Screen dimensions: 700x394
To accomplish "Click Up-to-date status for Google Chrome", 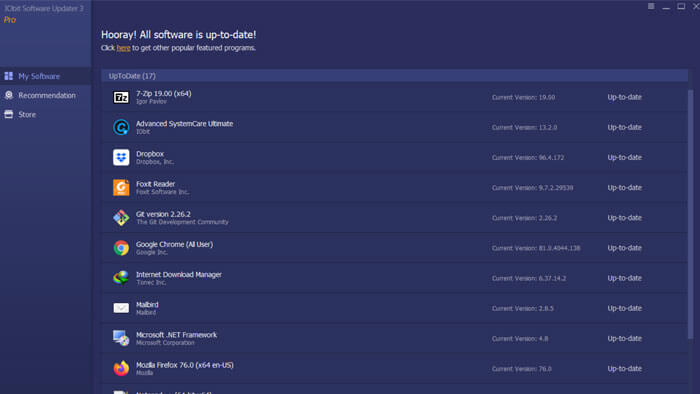I will [624, 248].
